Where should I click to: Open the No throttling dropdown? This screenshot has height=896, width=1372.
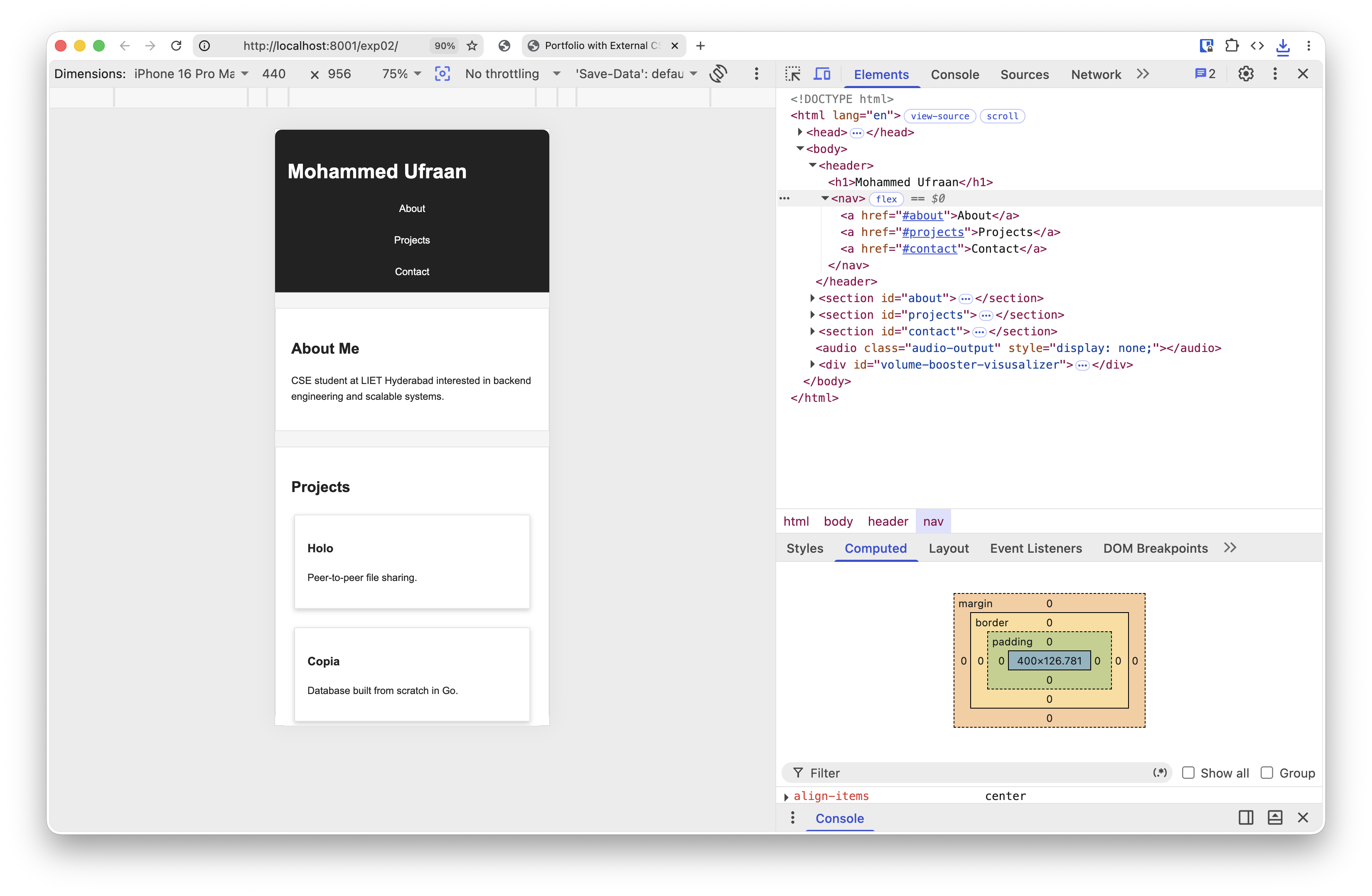[x=512, y=74]
